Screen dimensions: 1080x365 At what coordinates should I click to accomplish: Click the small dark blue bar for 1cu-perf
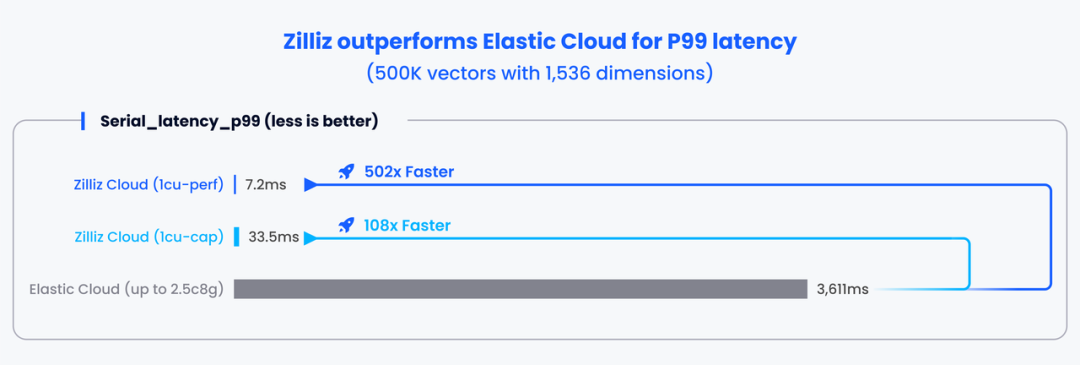coord(235,185)
